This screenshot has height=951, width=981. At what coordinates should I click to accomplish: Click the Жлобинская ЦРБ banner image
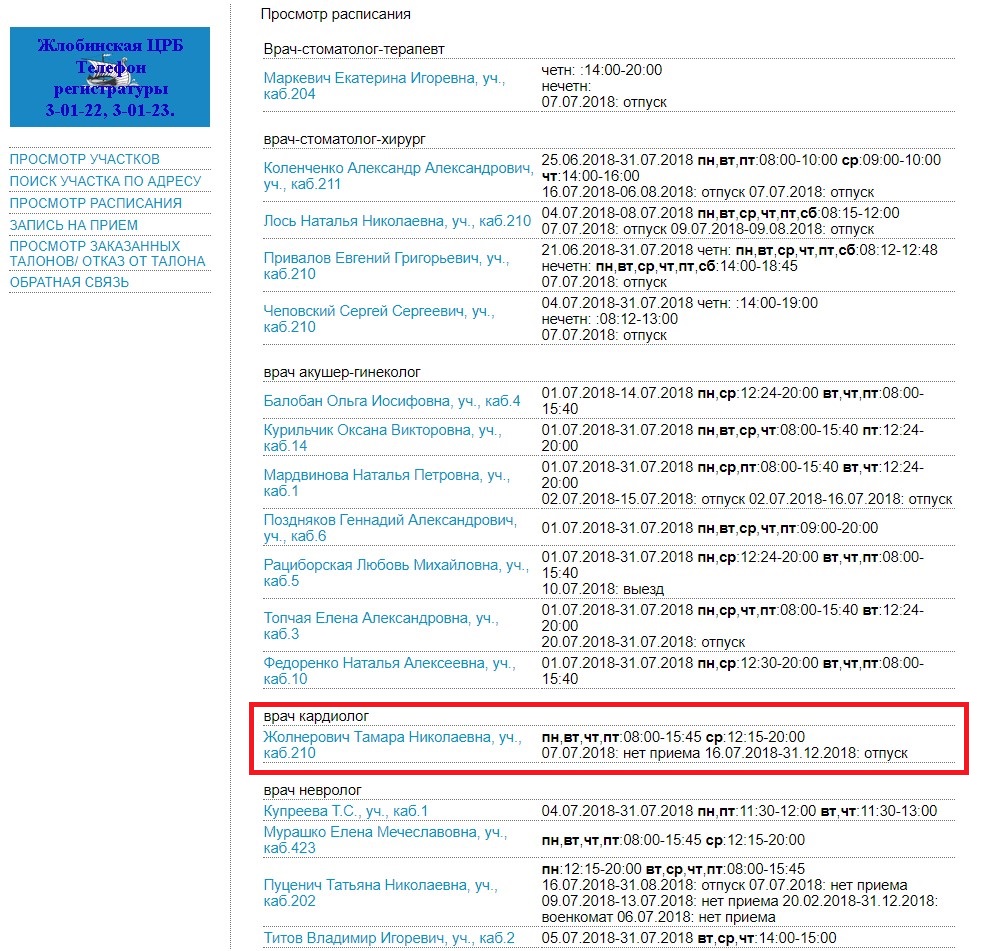pos(109,77)
